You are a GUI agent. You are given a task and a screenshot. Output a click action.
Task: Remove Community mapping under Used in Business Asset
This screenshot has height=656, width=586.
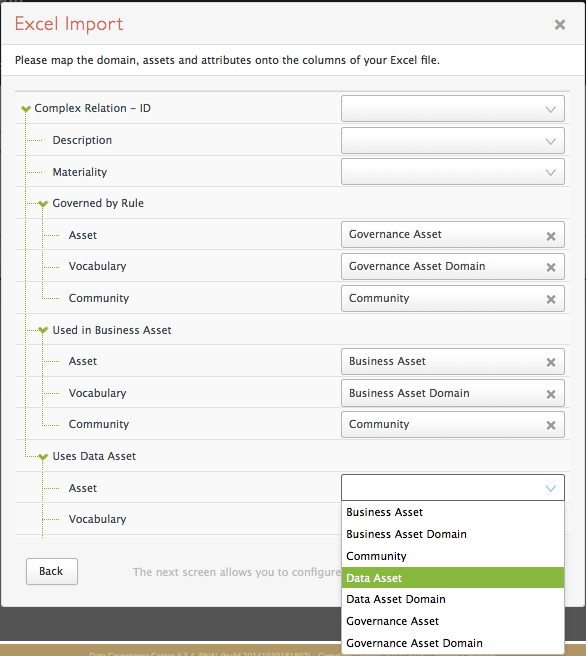point(551,425)
